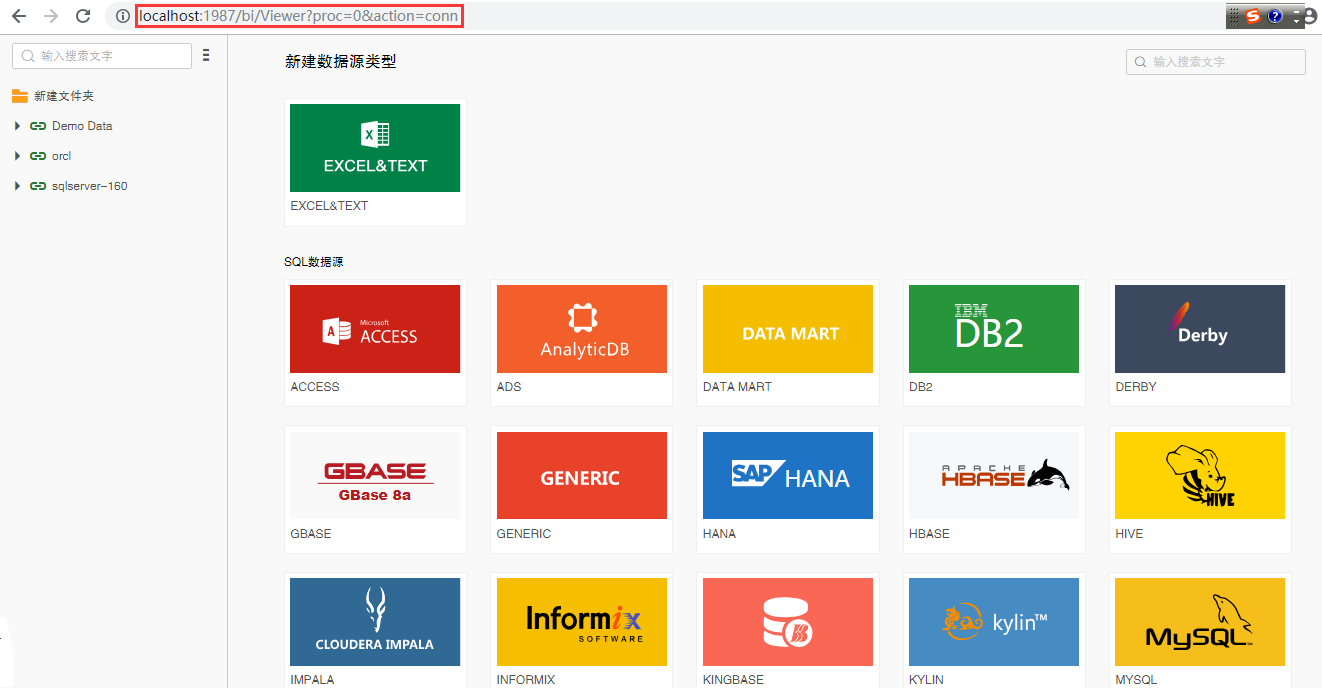Viewport: 1322px width, 688px height.
Task: Choose the Microsoft ACCESS data source
Action: coord(375,329)
